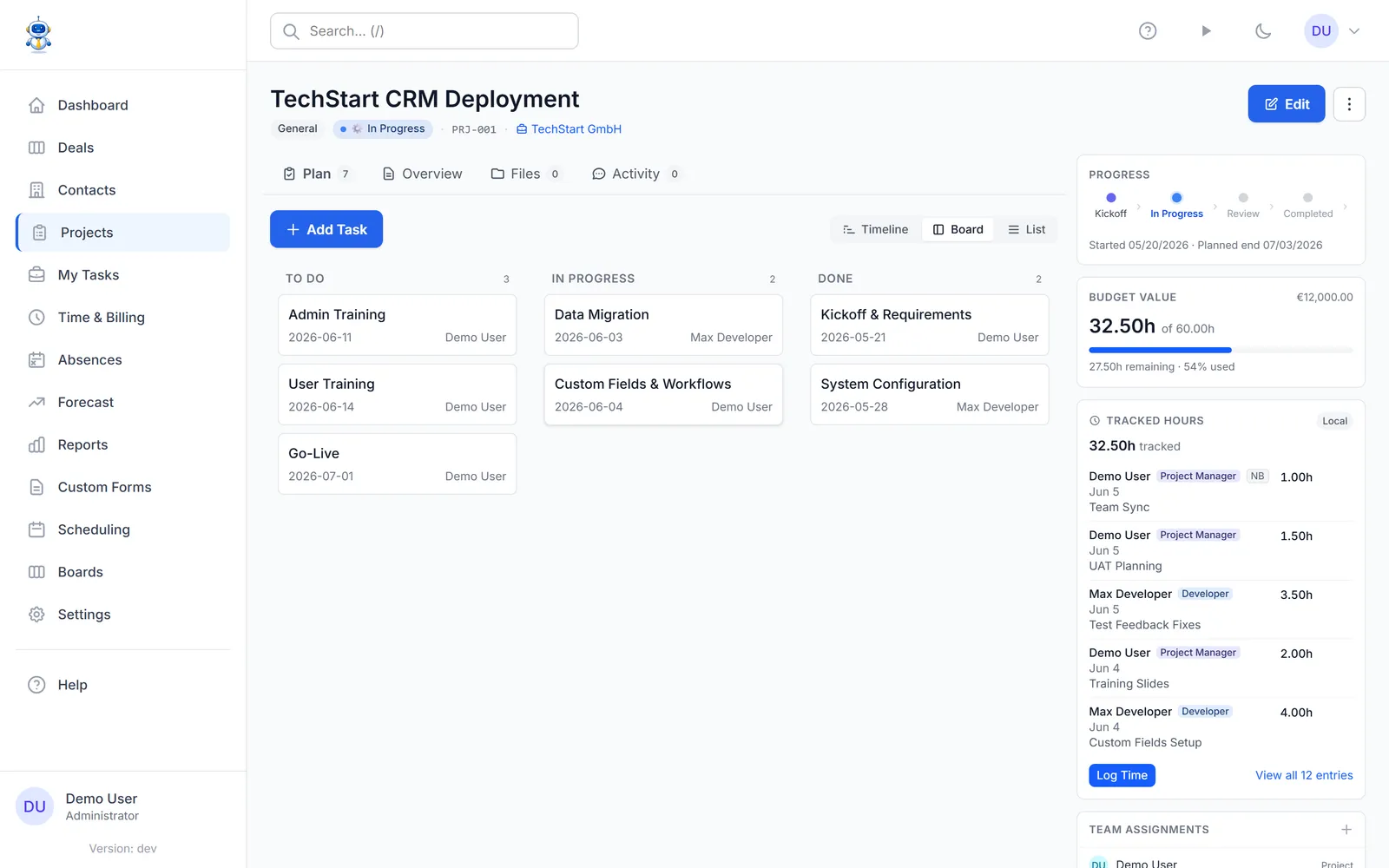This screenshot has width=1389, height=868.
Task: Add a team assignment with plus icon
Action: point(1346,830)
